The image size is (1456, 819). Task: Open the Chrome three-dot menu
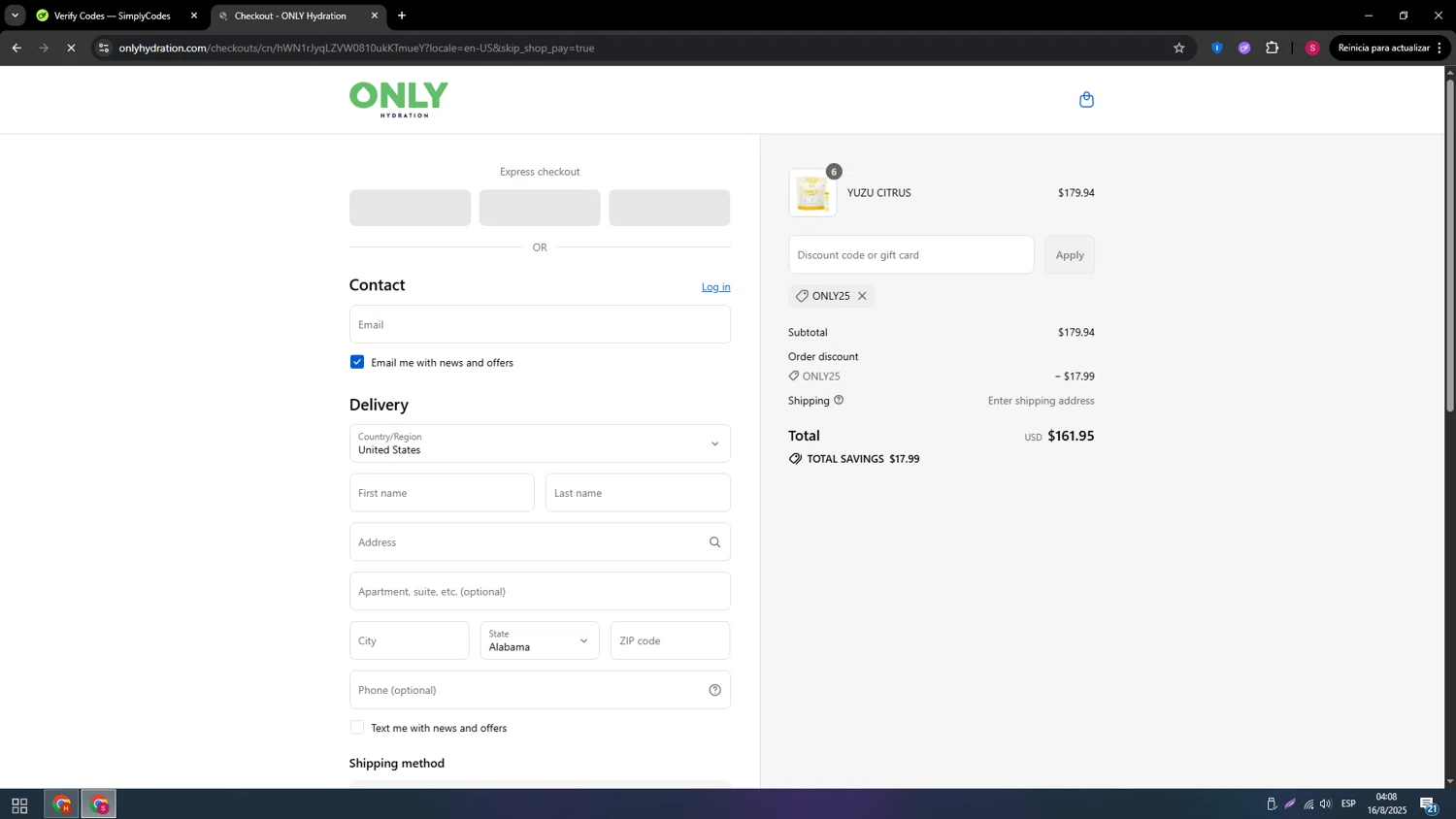(1439, 48)
